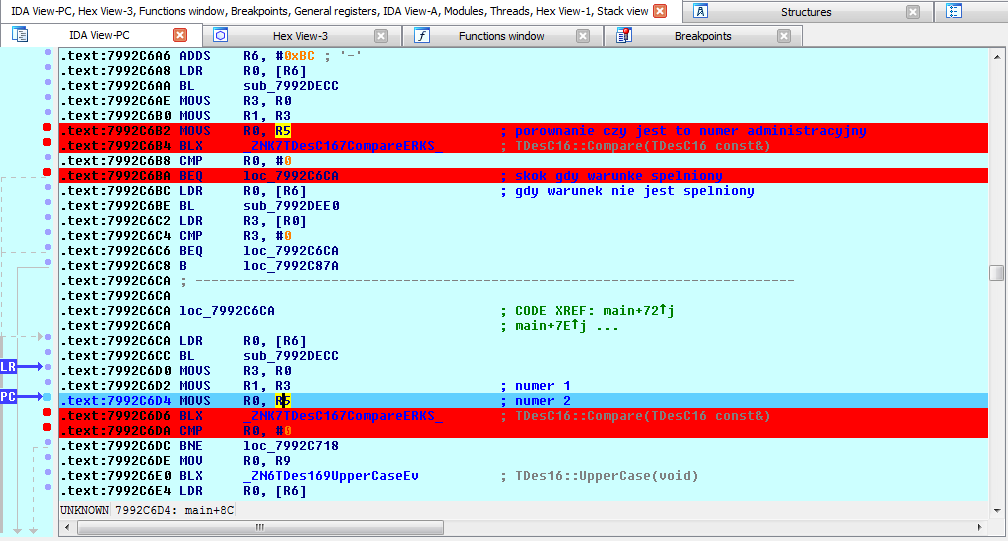The image size is (1008, 541).
Task: Toggle breakpoint at address 7992C6BA
Action: (47, 172)
